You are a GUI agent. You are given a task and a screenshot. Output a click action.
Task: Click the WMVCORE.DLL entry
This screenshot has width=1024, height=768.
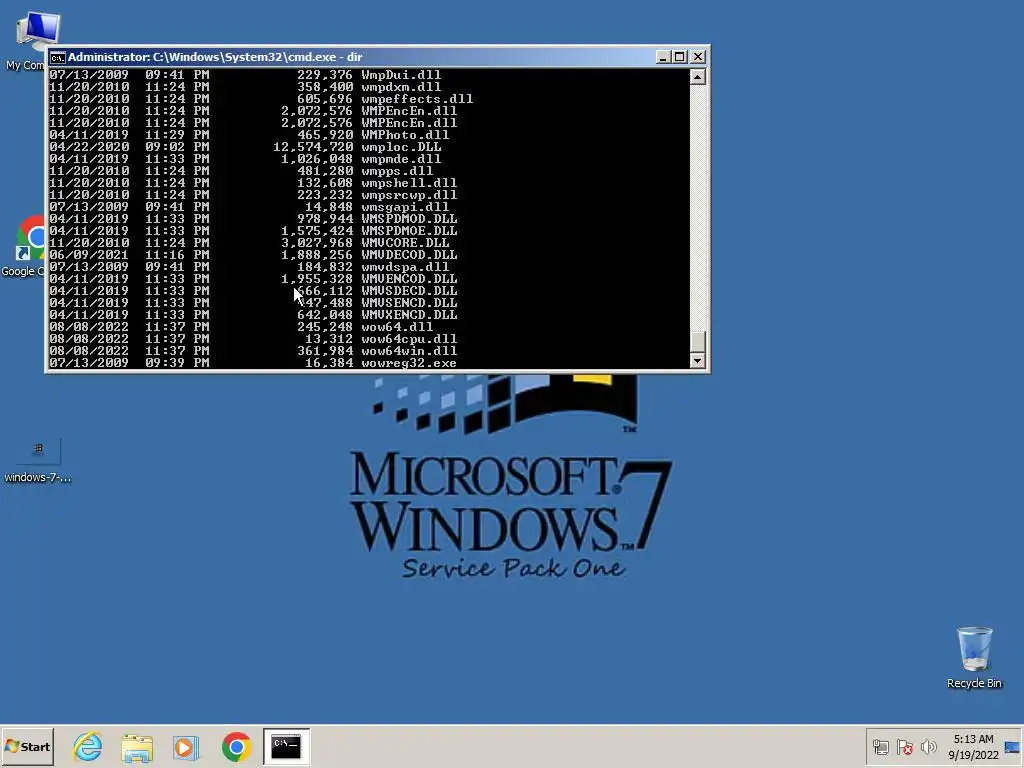coord(405,243)
